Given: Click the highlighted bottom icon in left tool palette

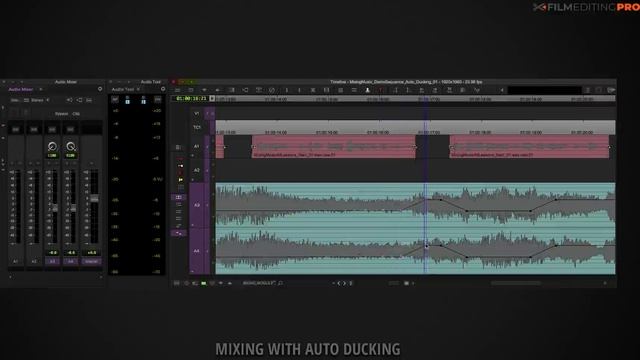Looking at the screenshot, I should click(178, 233).
